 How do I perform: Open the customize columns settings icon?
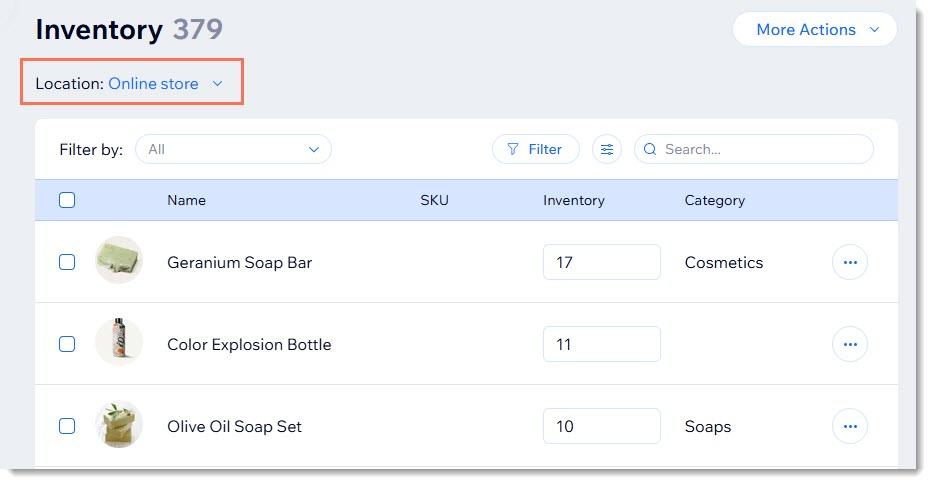click(x=606, y=149)
